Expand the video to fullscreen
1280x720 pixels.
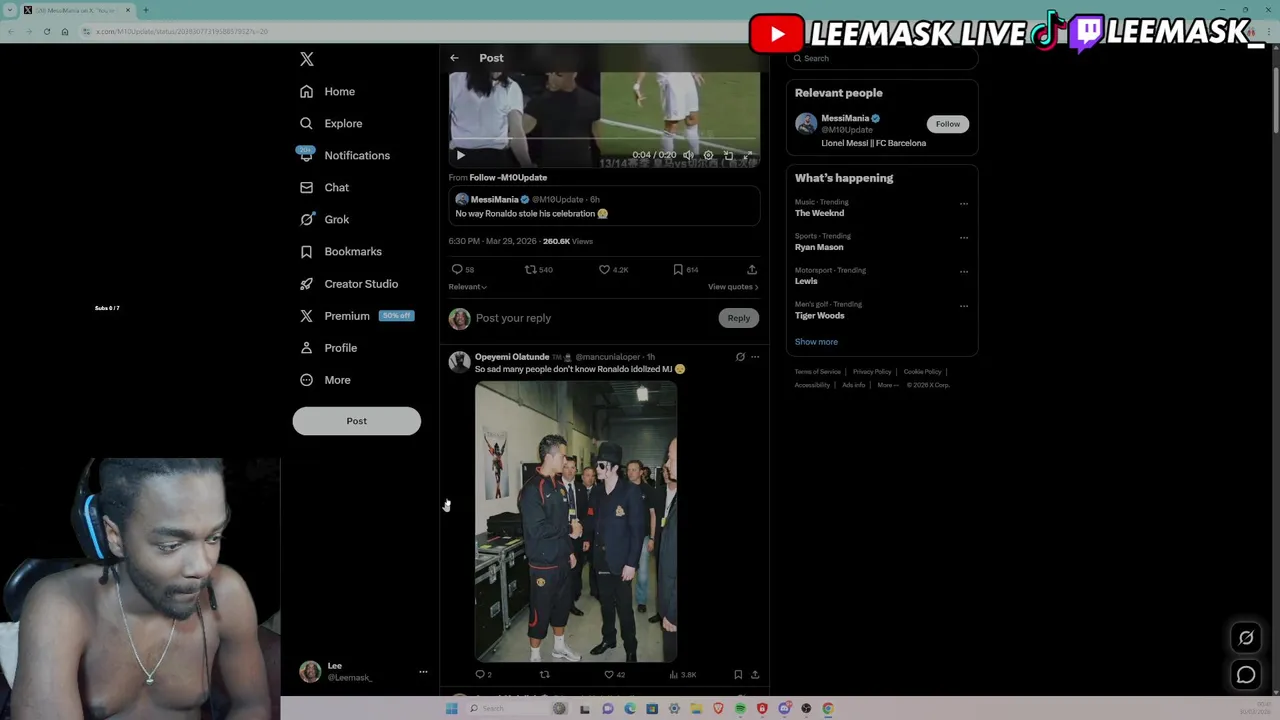[x=747, y=155]
